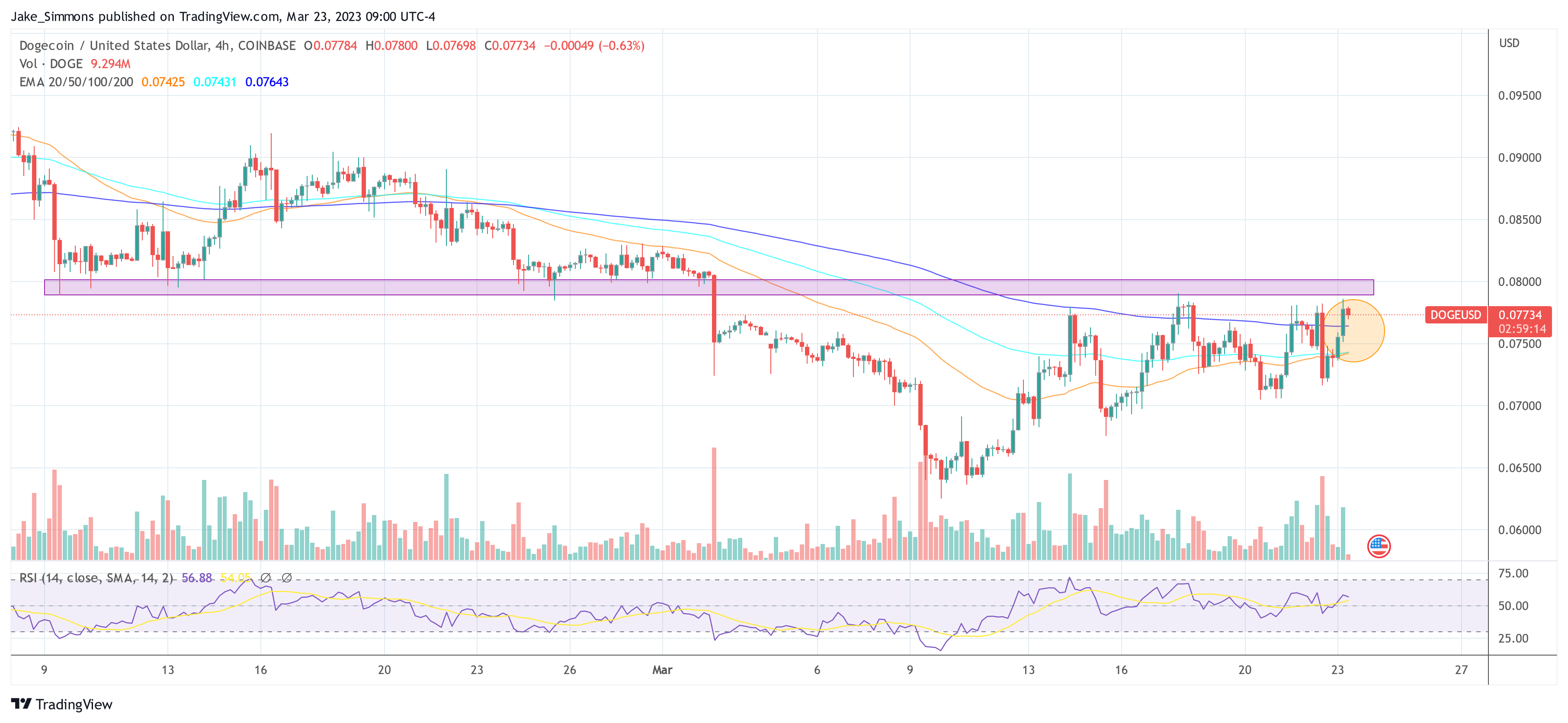The height and width of the screenshot is (723, 1568).
Task: Click the 27 date on time axis
Action: point(1462,670)
